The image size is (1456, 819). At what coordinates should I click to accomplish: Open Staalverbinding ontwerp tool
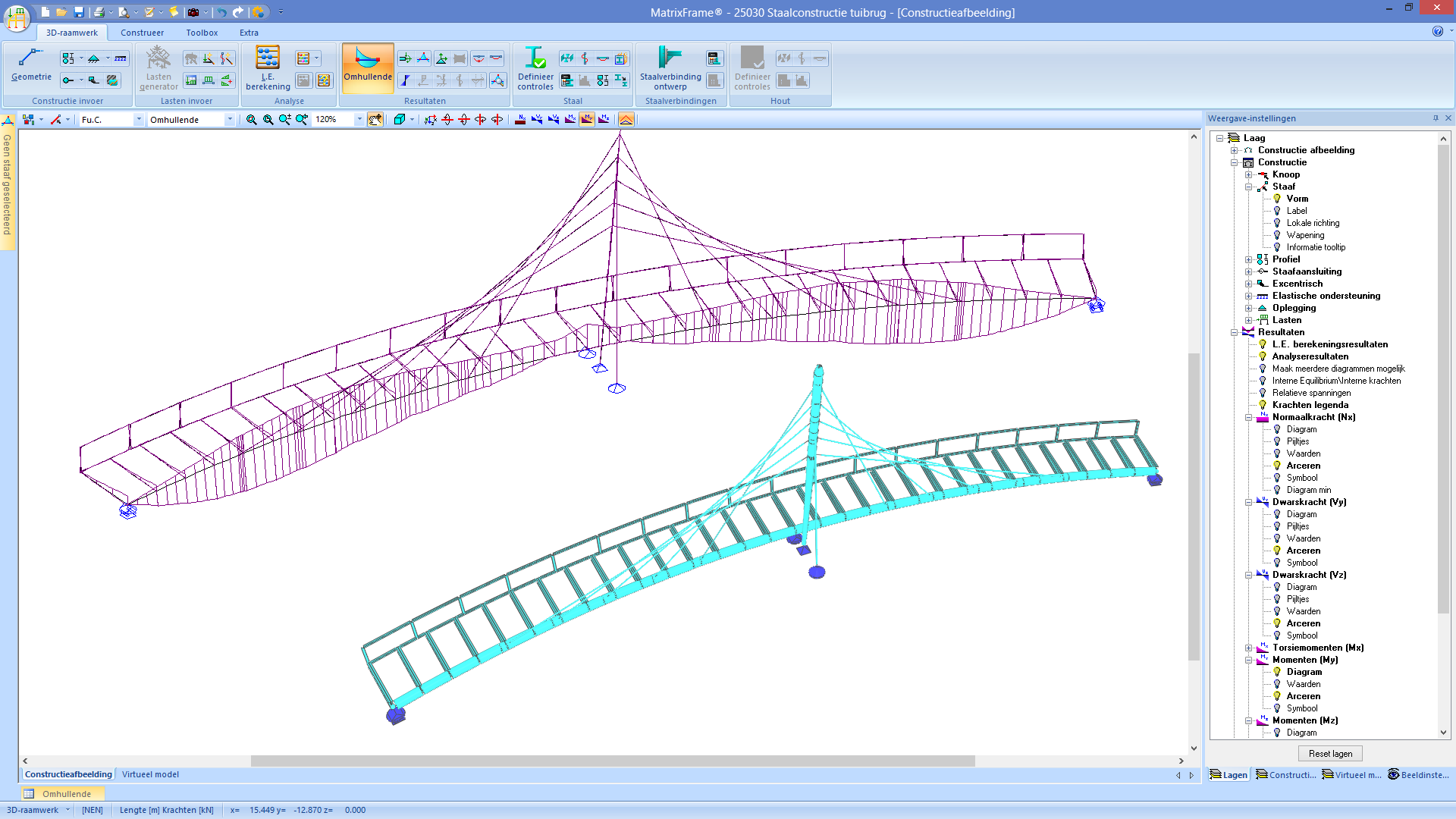coord(670,68)
